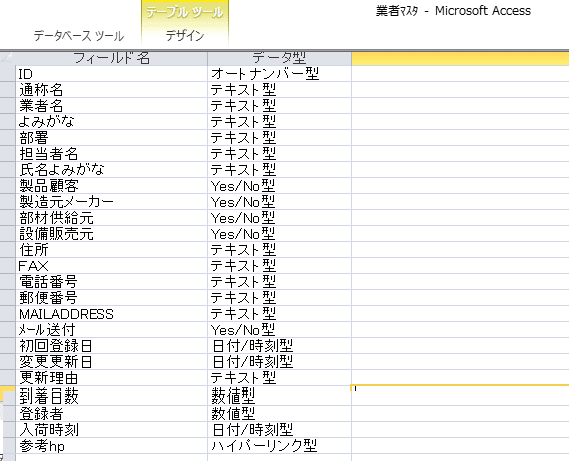
Task: Click the row selector beside ID
Action: pos(7,74)
